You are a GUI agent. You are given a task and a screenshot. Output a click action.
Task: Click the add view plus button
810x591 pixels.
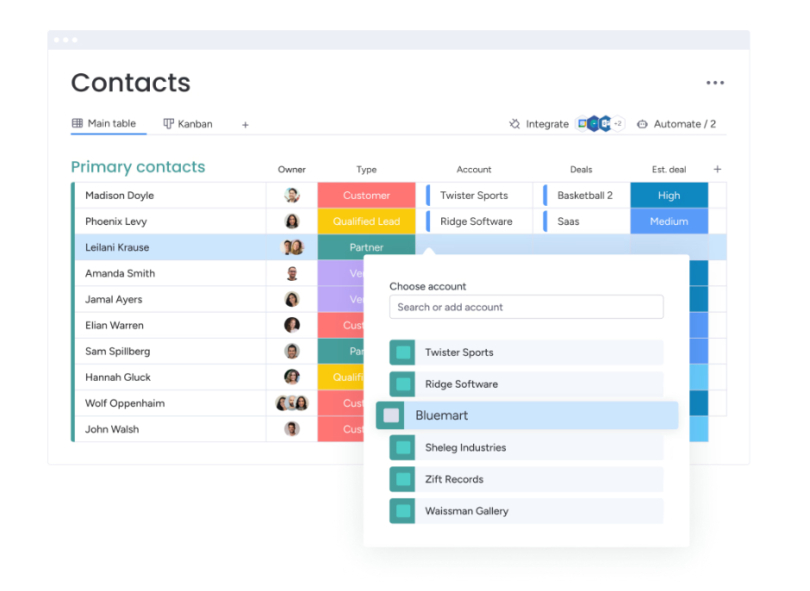tap(245, 124)
